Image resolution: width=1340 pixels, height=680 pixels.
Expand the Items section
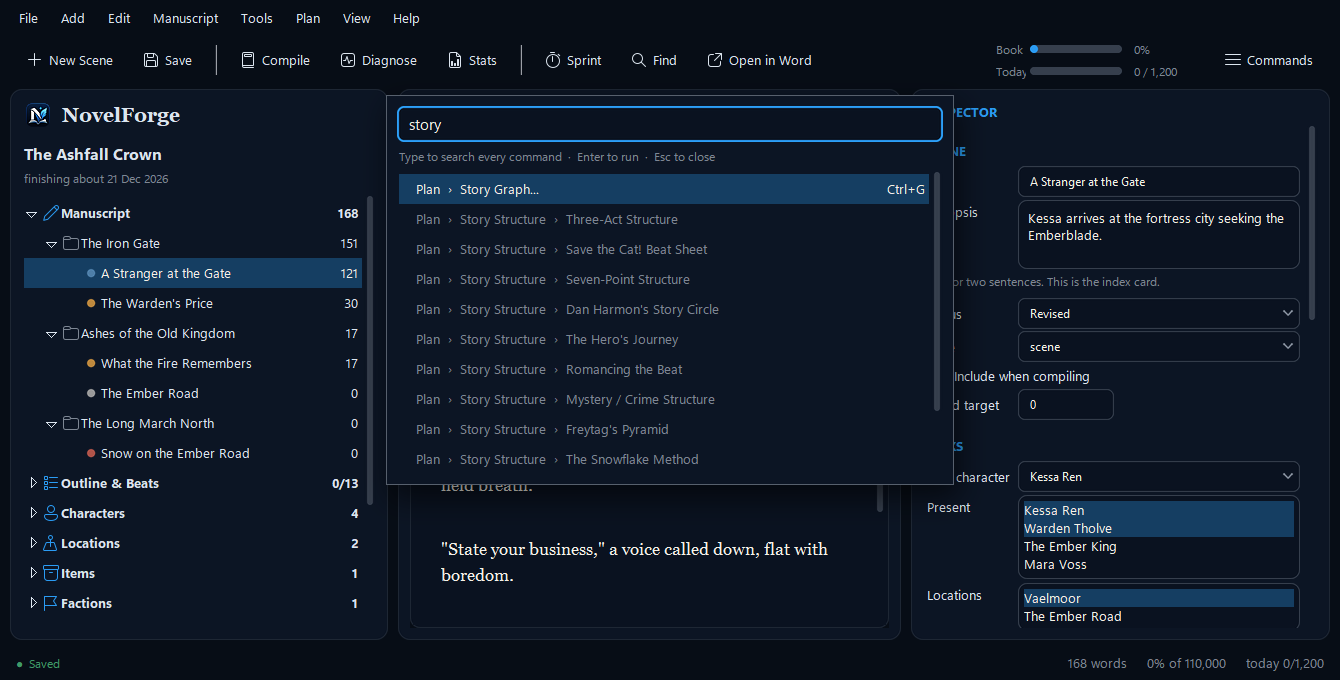(x=33, y=573)
